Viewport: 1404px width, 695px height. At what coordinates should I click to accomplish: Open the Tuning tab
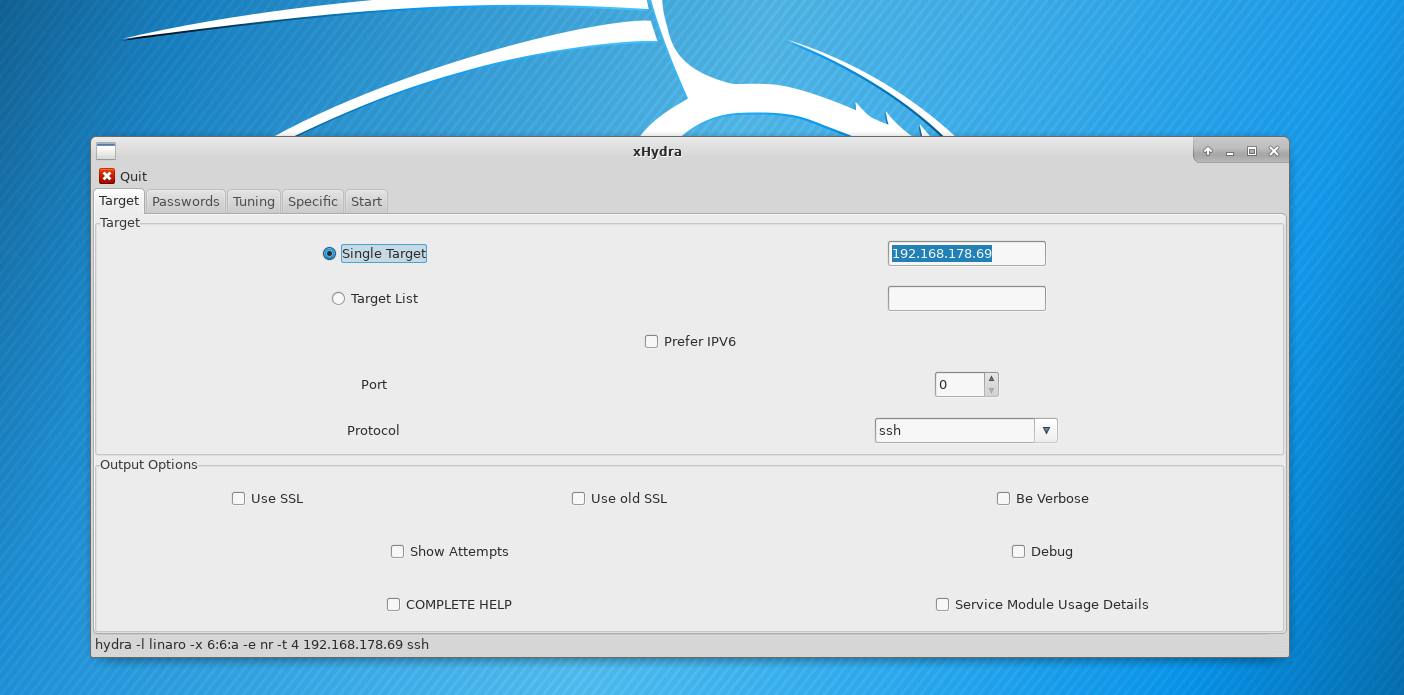coord(254,201)
